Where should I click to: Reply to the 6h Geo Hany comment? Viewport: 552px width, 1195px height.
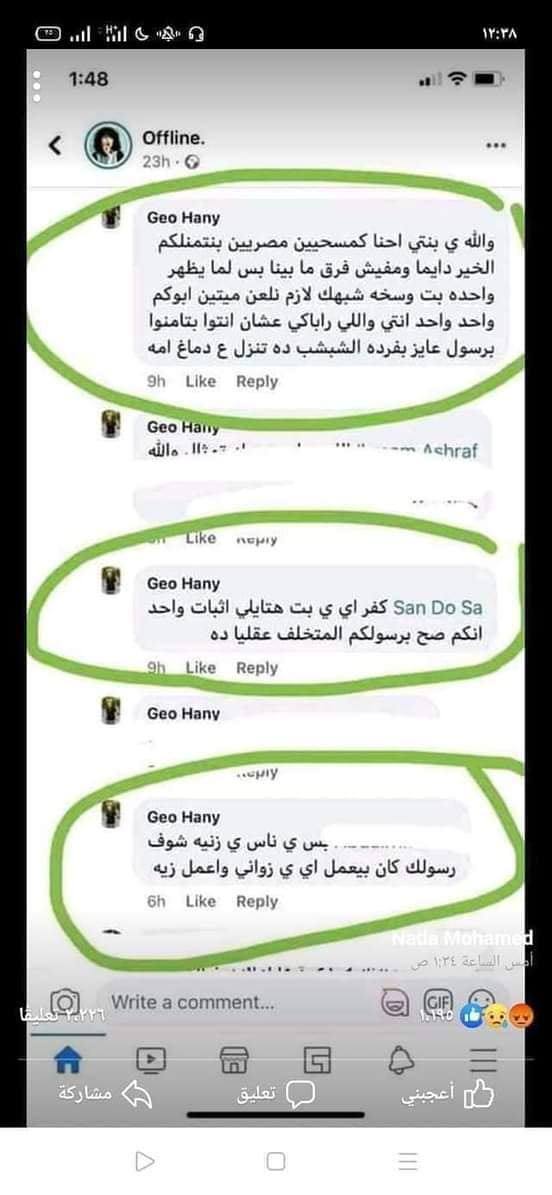coord(257,902)
